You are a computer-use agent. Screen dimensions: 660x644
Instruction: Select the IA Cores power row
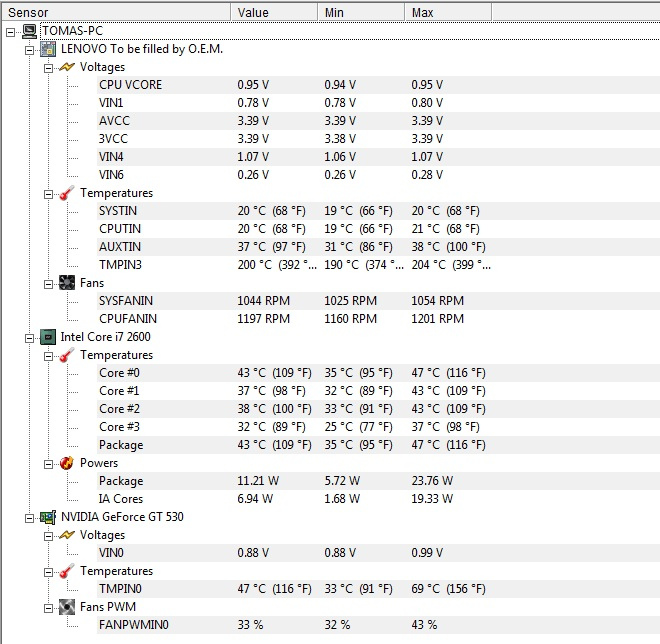378,499
